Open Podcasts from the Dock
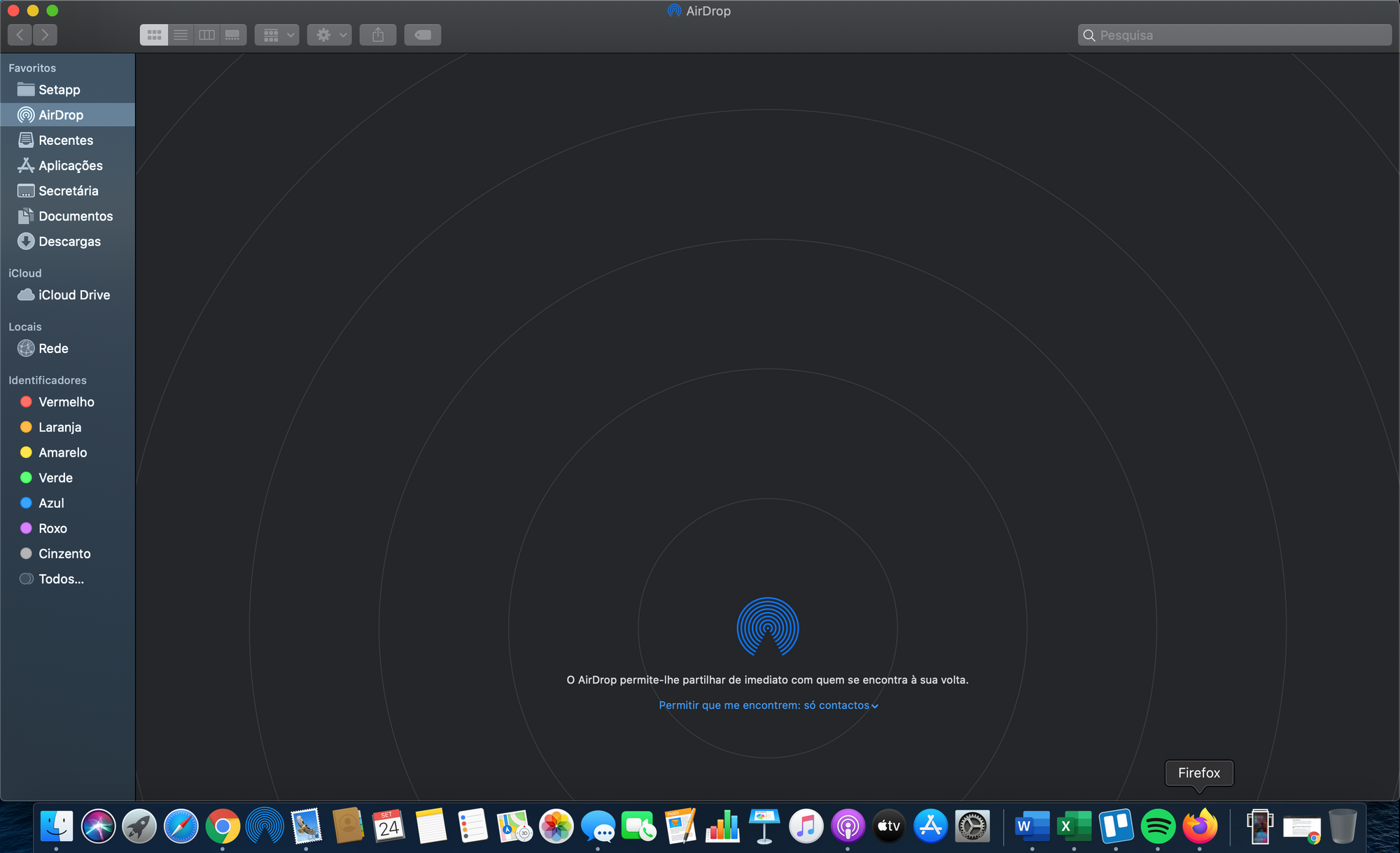 (x=848, y=826)
